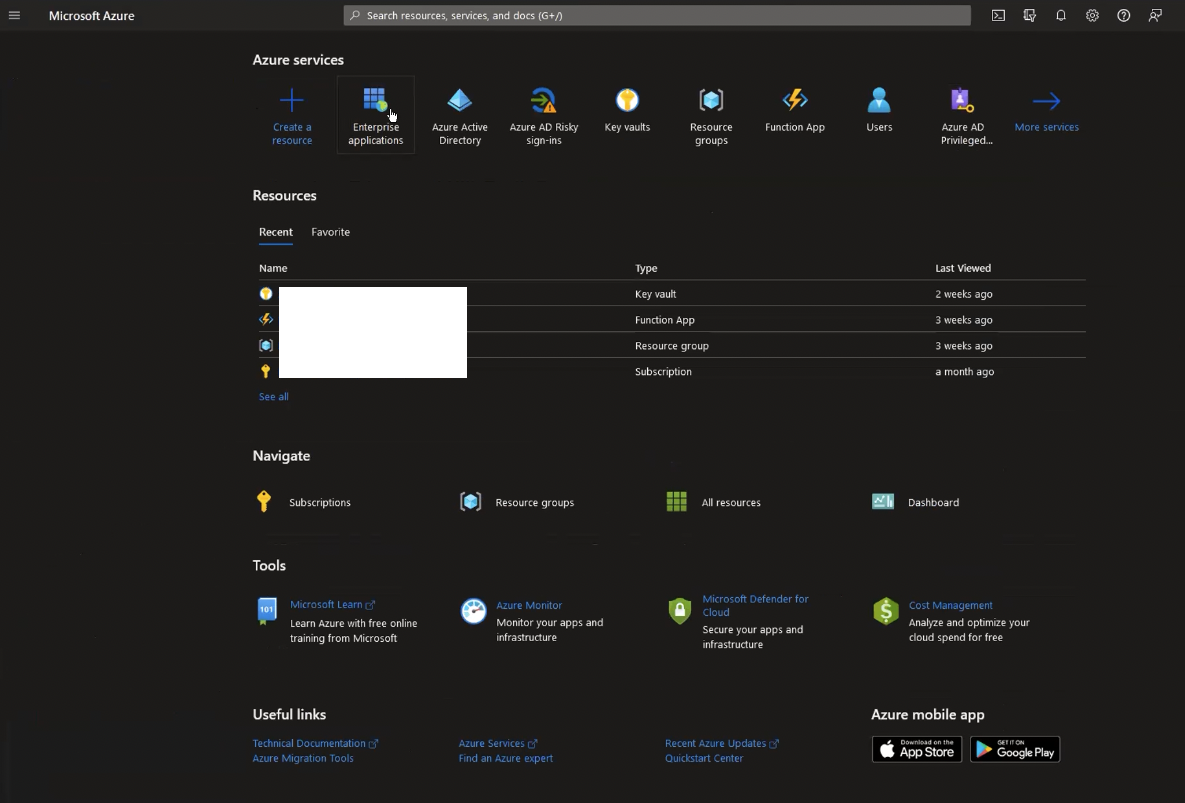Image resolution: width=1185 pixels, height=803 pixels.
Task: Click See all resources link
Action: point(274,397)
